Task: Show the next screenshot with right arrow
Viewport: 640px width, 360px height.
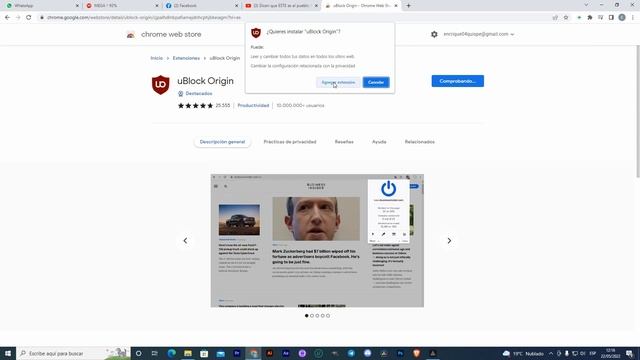Action: 449,240
